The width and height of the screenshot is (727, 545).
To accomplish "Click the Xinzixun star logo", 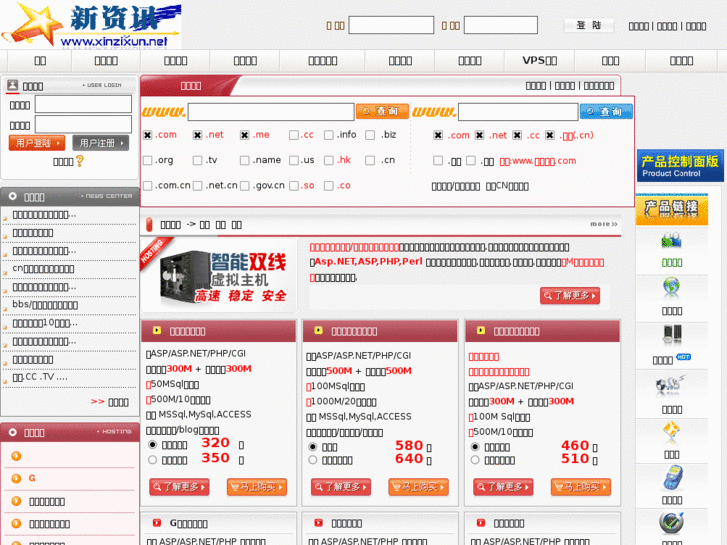I will (91, 25).
